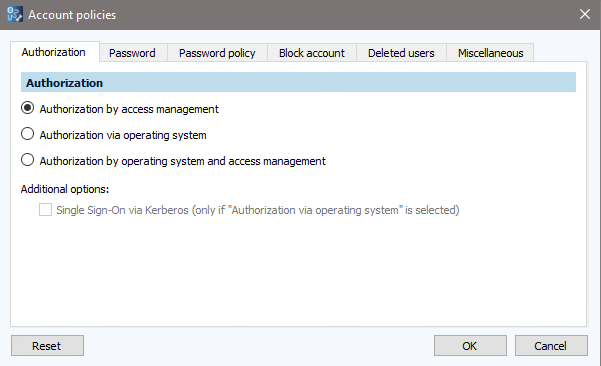Switch to the Block account tab
This screenshot has height=366, width=601.
click(312, 53)
